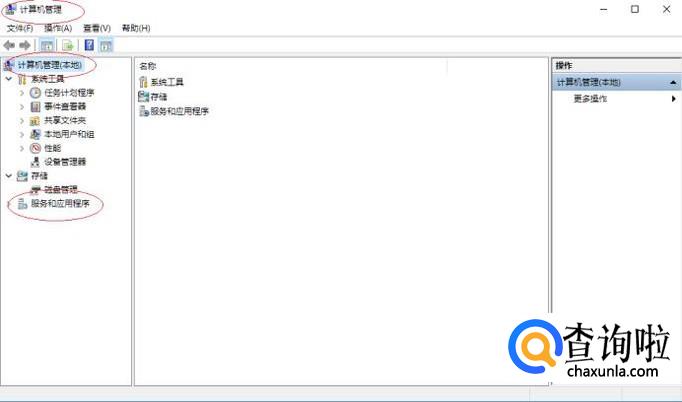Select 任务计划程序 clock icon in tree
682x402 pixels.
click(x=35, y=93)
